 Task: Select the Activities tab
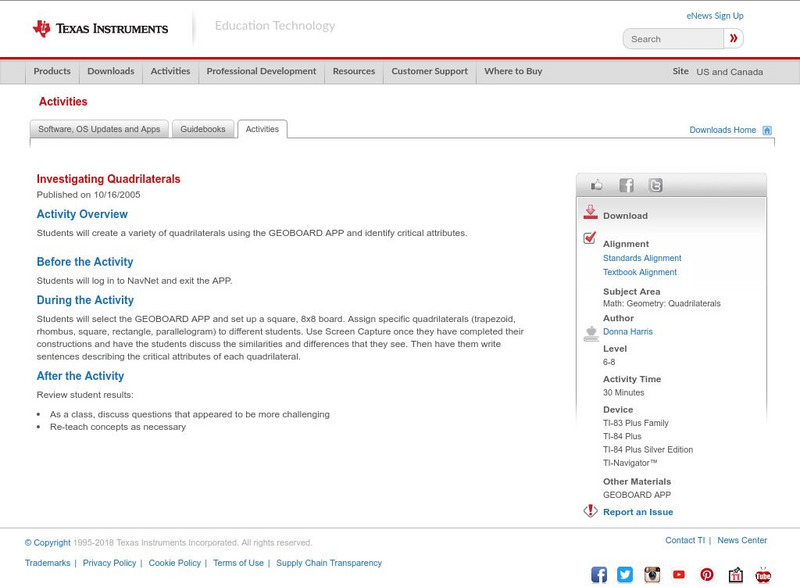pyautogui.click(x=262, y=129)
